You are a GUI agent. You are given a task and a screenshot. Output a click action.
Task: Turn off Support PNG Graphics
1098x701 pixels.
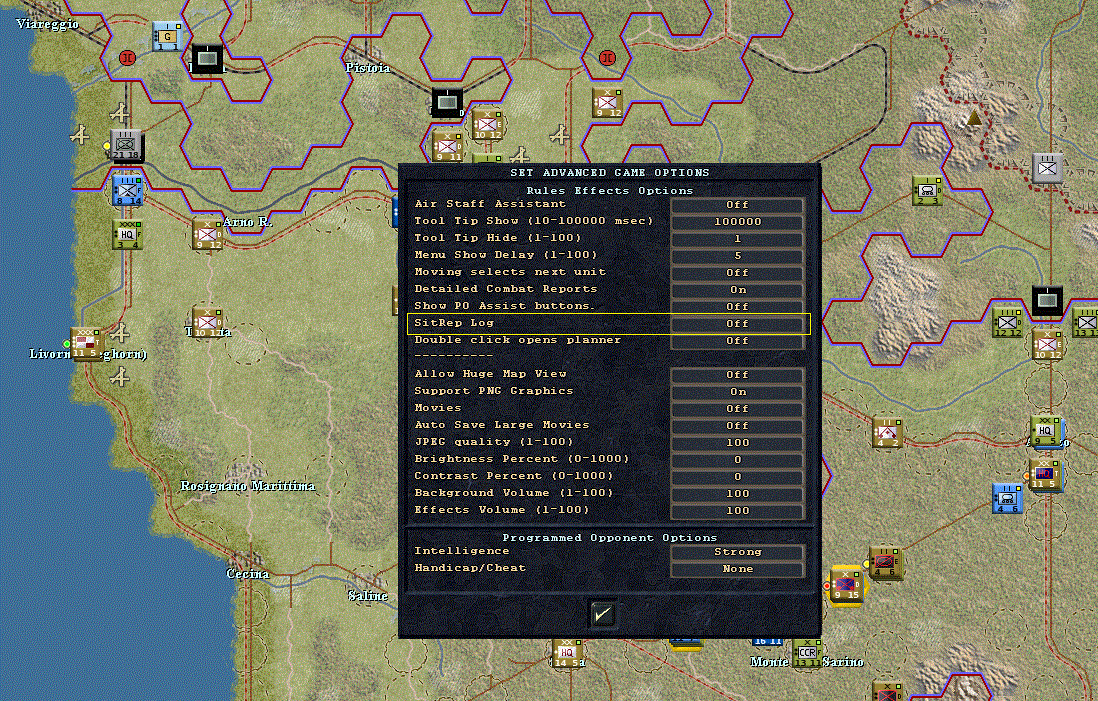(x=737, y=391)
